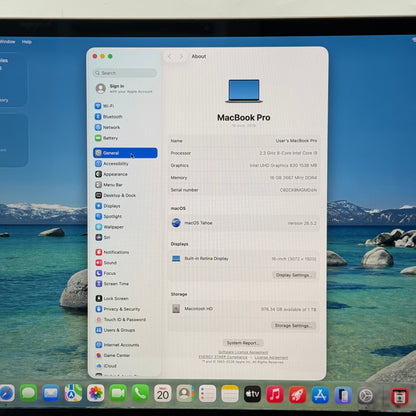Image resolution: width=416 pixels, height=416 pixels.
Task: Open Bluetooth settings in sidebar
Action: point(125,117)
